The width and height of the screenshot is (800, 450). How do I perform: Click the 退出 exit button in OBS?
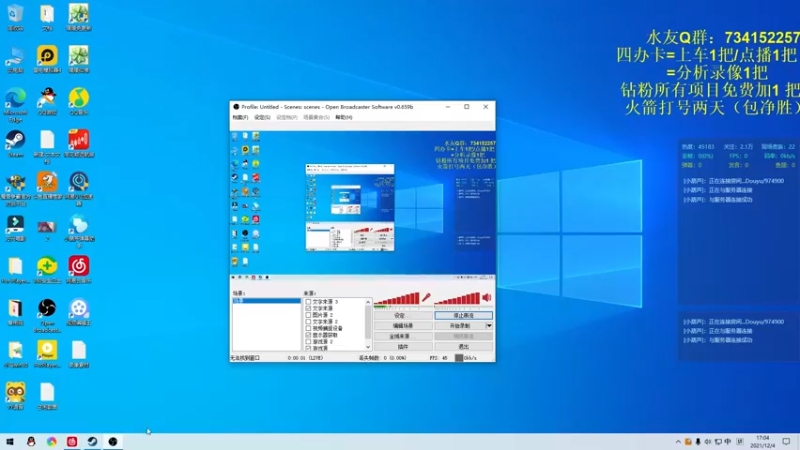click(x=464, y=347)
